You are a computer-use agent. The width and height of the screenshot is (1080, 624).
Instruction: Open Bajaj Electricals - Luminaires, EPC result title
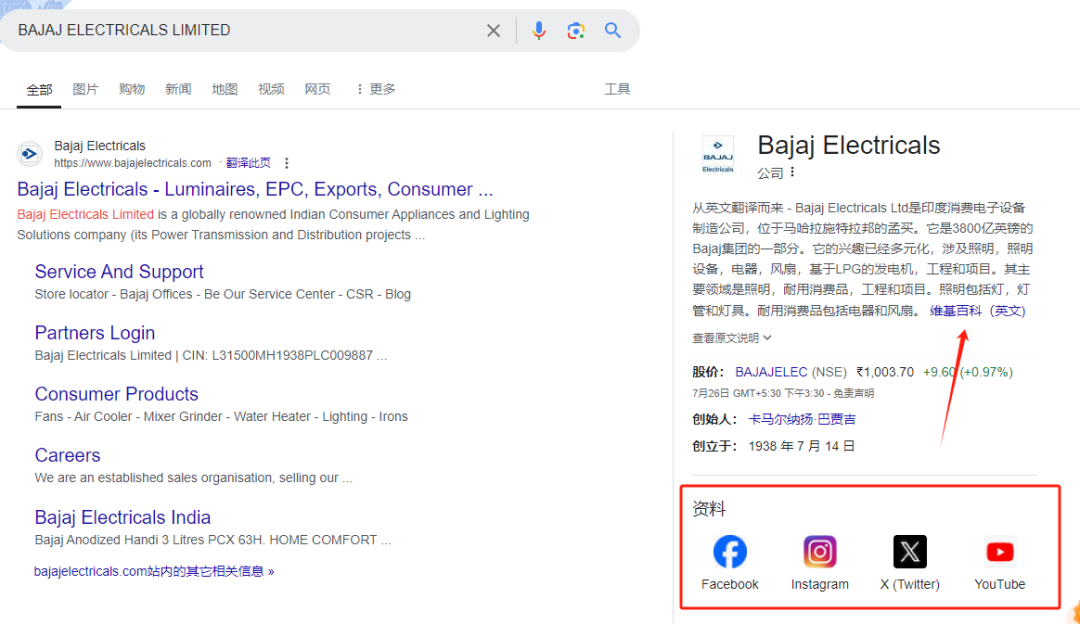pos(255,189)
